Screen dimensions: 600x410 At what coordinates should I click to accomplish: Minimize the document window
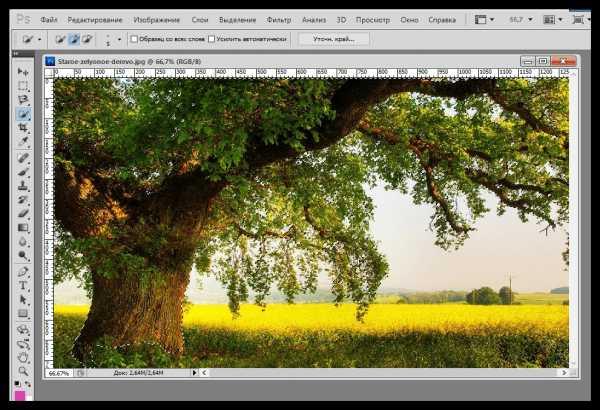(x=528, y=61)
